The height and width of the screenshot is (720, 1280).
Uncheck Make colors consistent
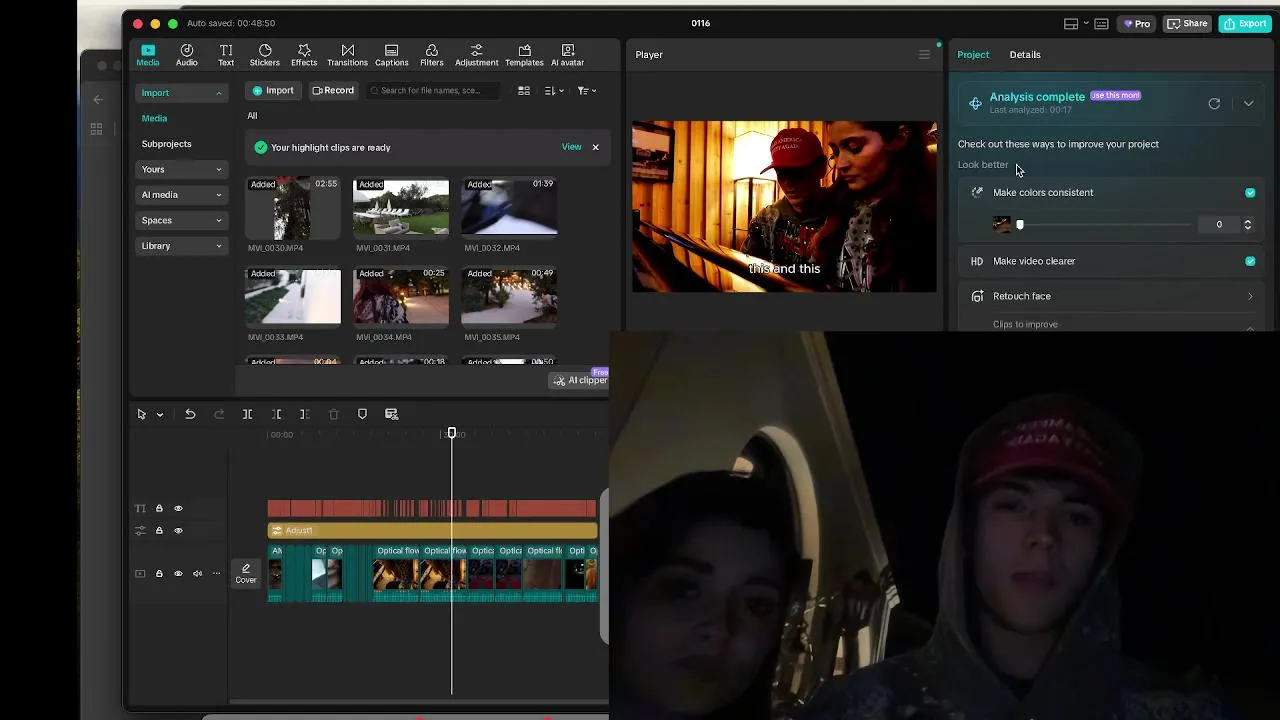coord(1250,193)
